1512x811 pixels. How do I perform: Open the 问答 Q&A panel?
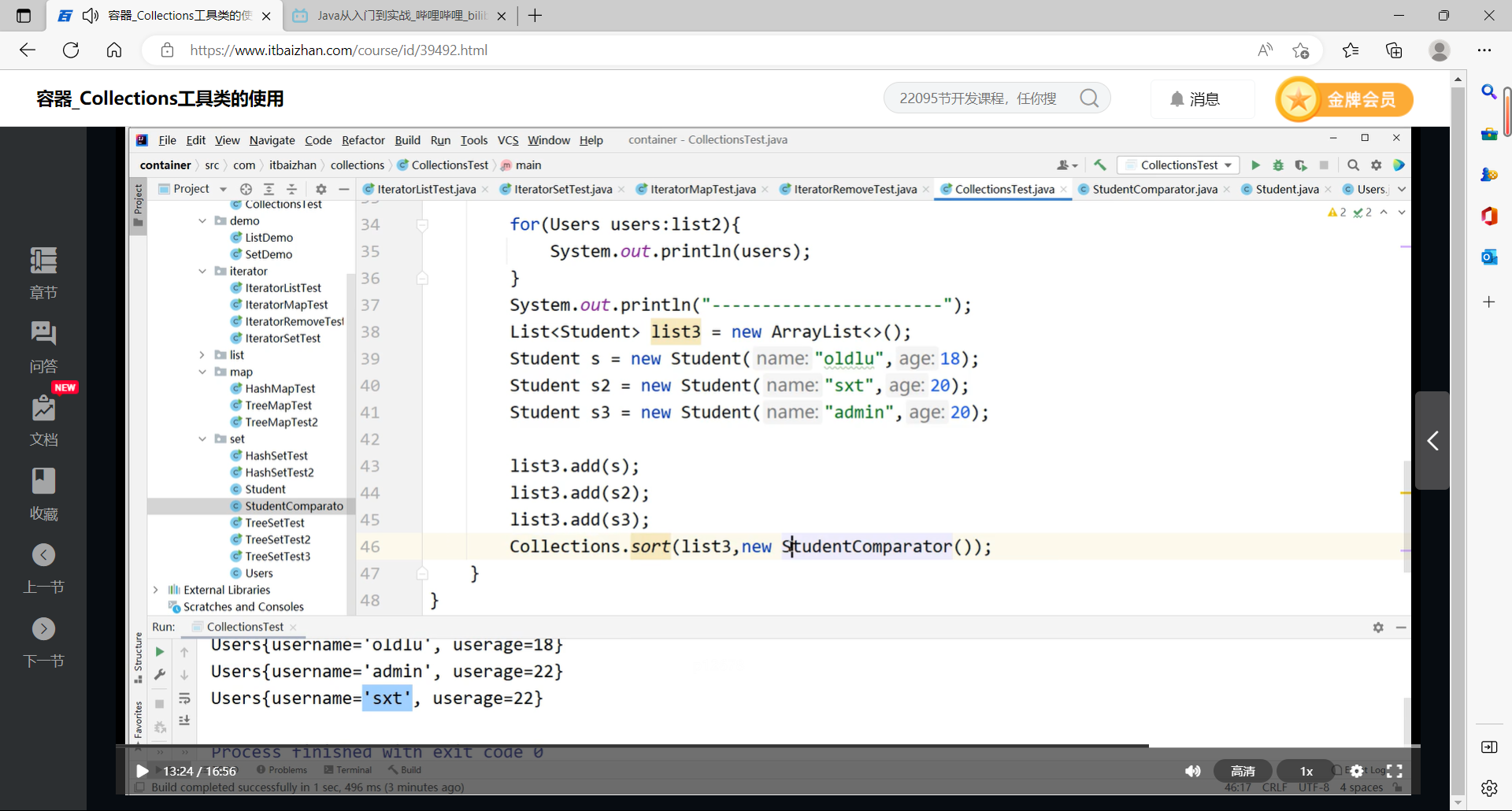tap(43, 347)
